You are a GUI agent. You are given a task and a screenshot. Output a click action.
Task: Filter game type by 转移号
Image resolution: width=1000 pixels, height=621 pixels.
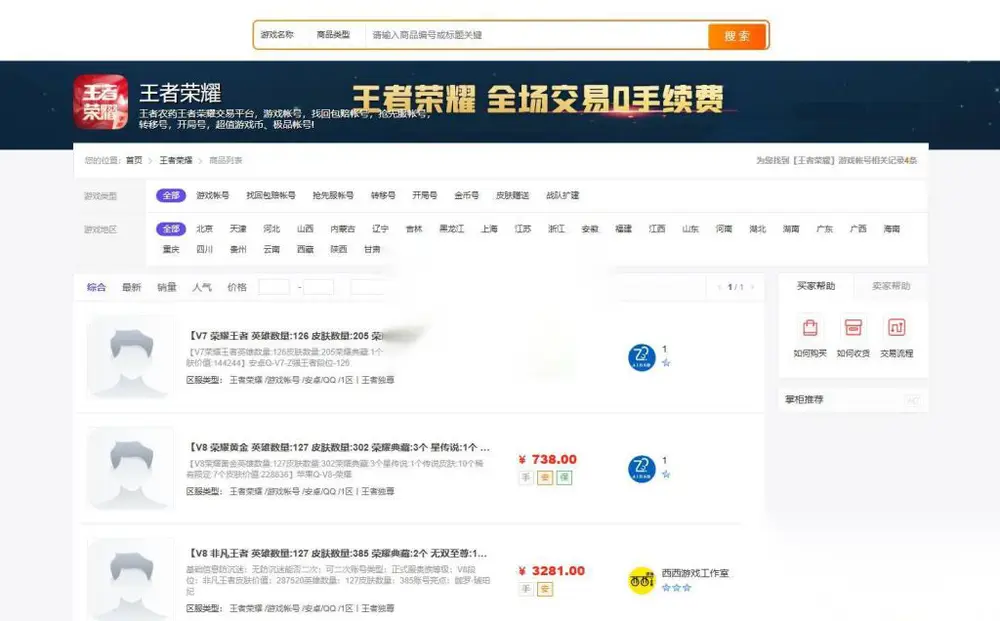pos(383,195)
